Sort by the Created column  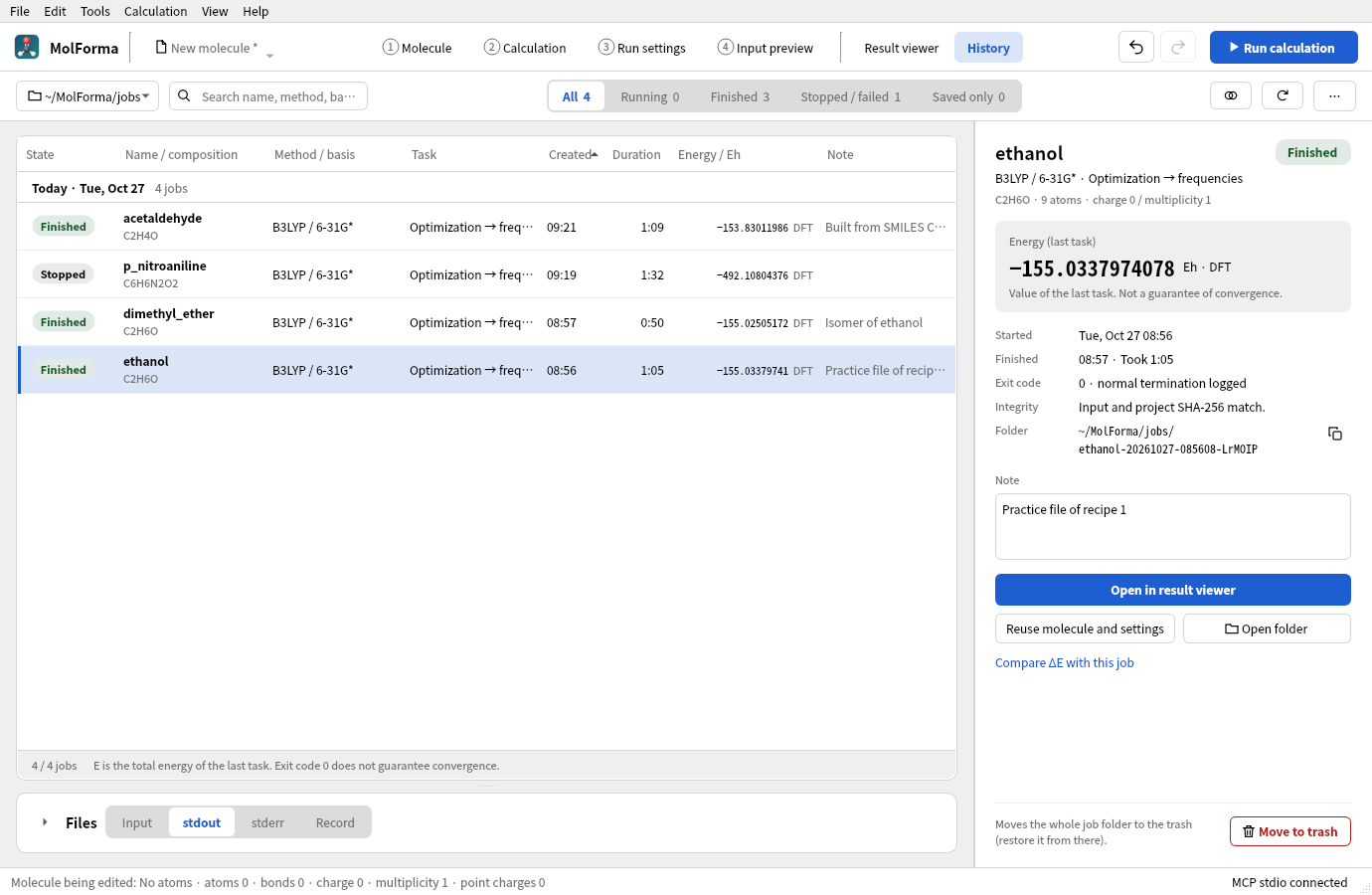[573, 154]
